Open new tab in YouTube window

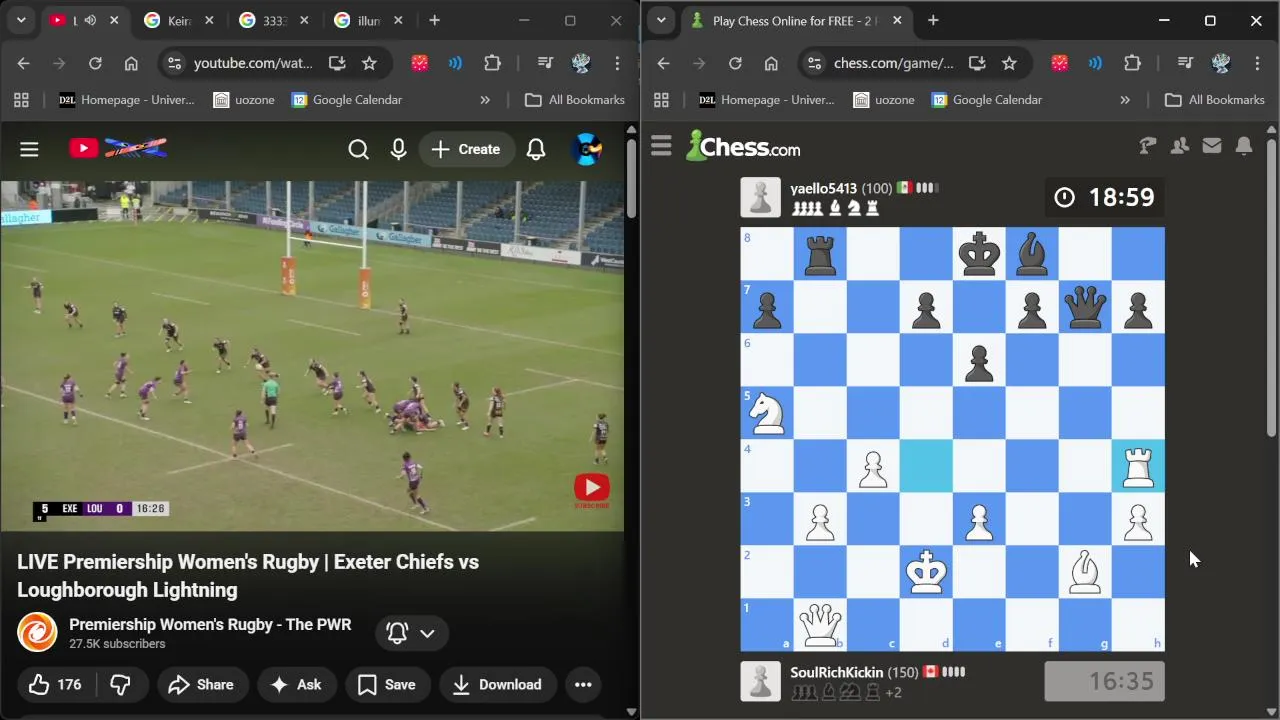pyautogui.click(x=434, y=20)
